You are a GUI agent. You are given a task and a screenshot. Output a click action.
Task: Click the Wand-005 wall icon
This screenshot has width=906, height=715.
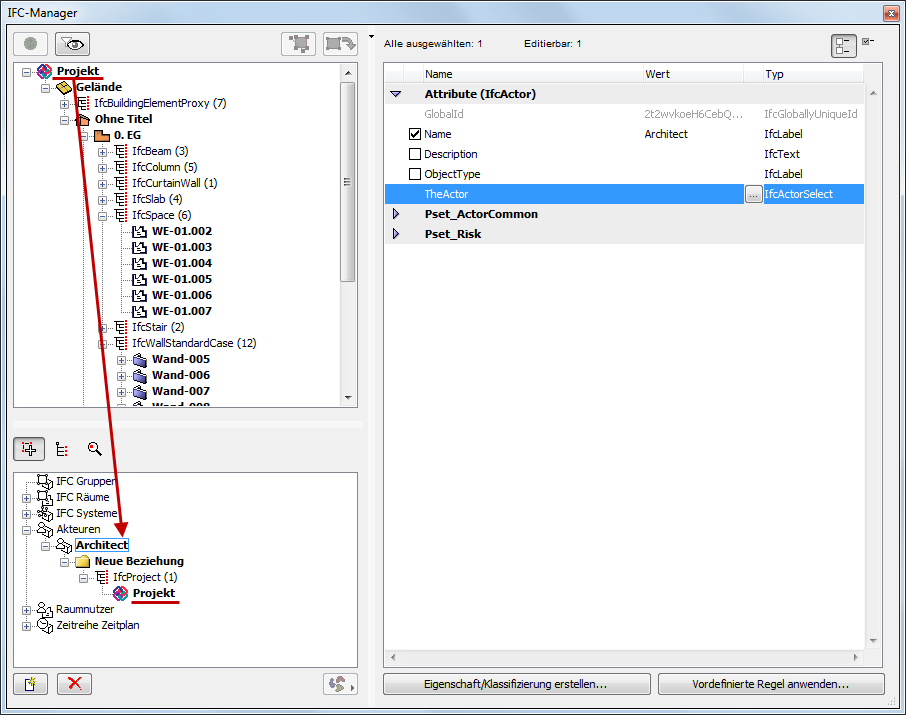140,360
